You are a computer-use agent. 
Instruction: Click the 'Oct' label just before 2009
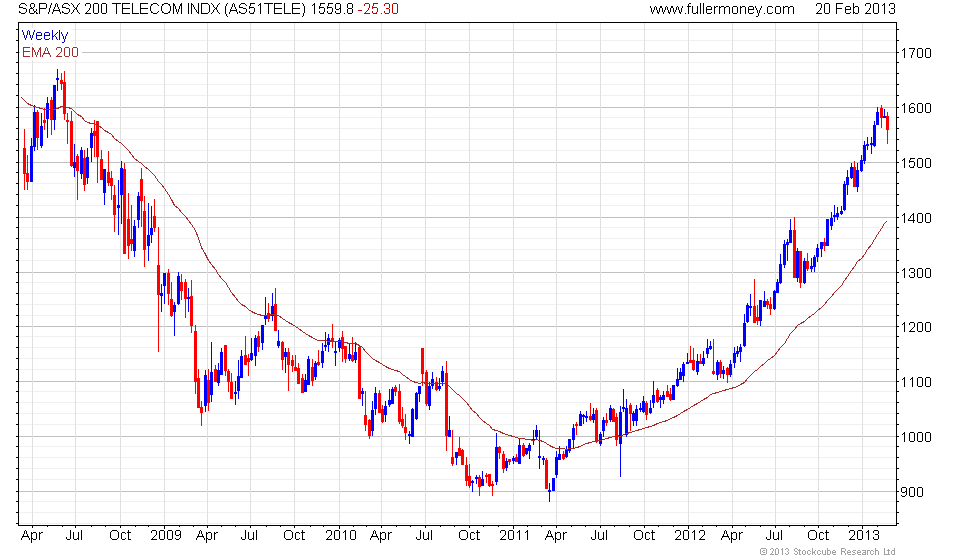click(x=120, y=536)
